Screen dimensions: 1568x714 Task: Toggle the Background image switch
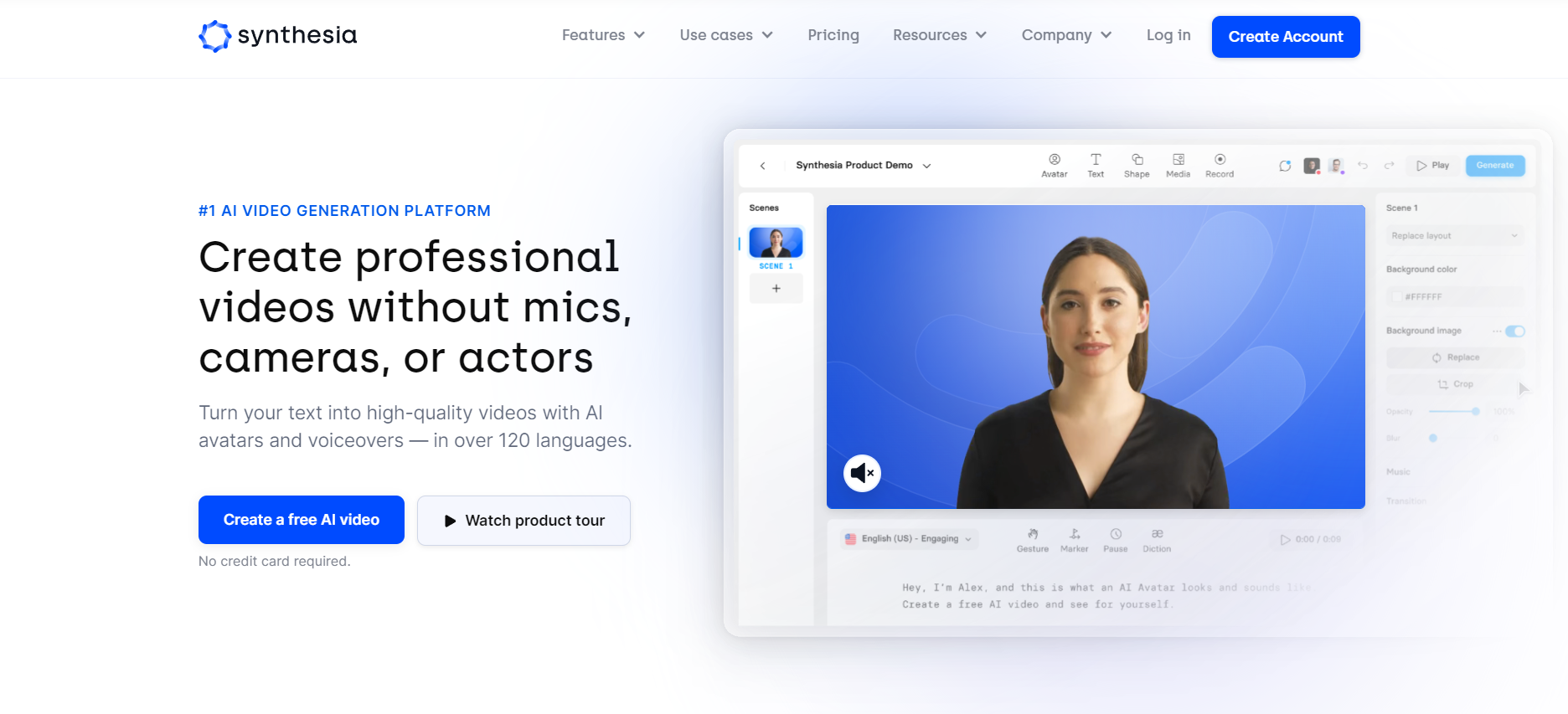(x=1515, y=331)
